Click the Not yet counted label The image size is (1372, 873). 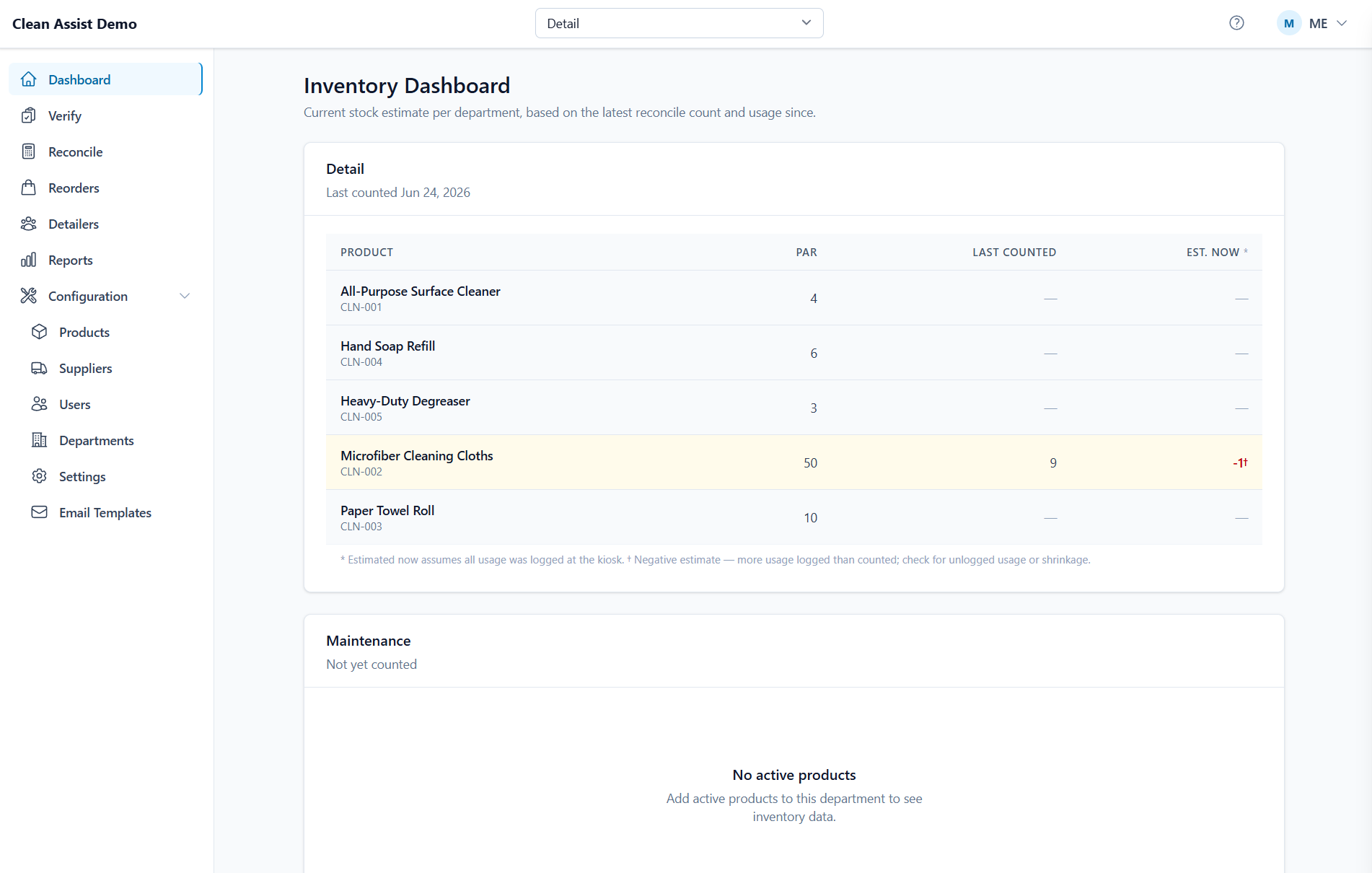371,664
